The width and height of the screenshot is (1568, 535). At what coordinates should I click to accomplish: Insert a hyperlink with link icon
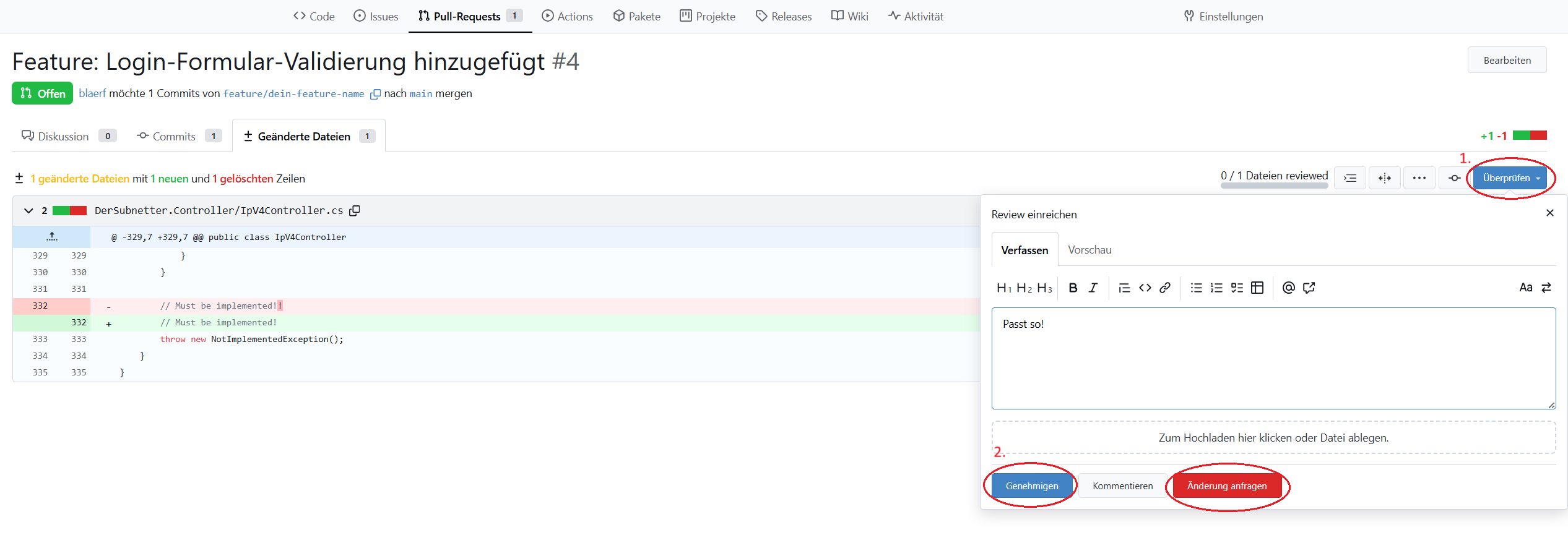coord(1165,288)
